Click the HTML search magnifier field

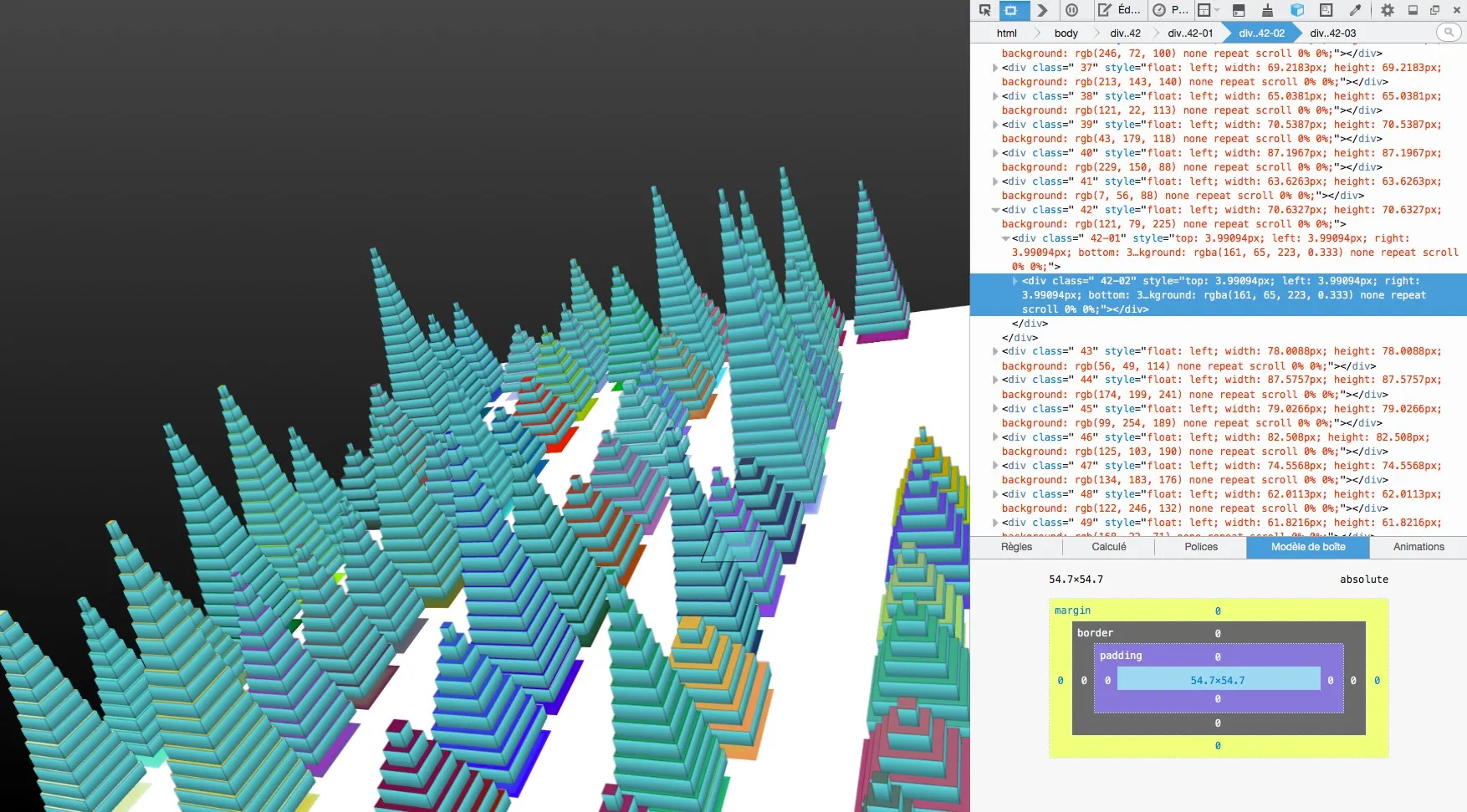(x=1449, y=33)
